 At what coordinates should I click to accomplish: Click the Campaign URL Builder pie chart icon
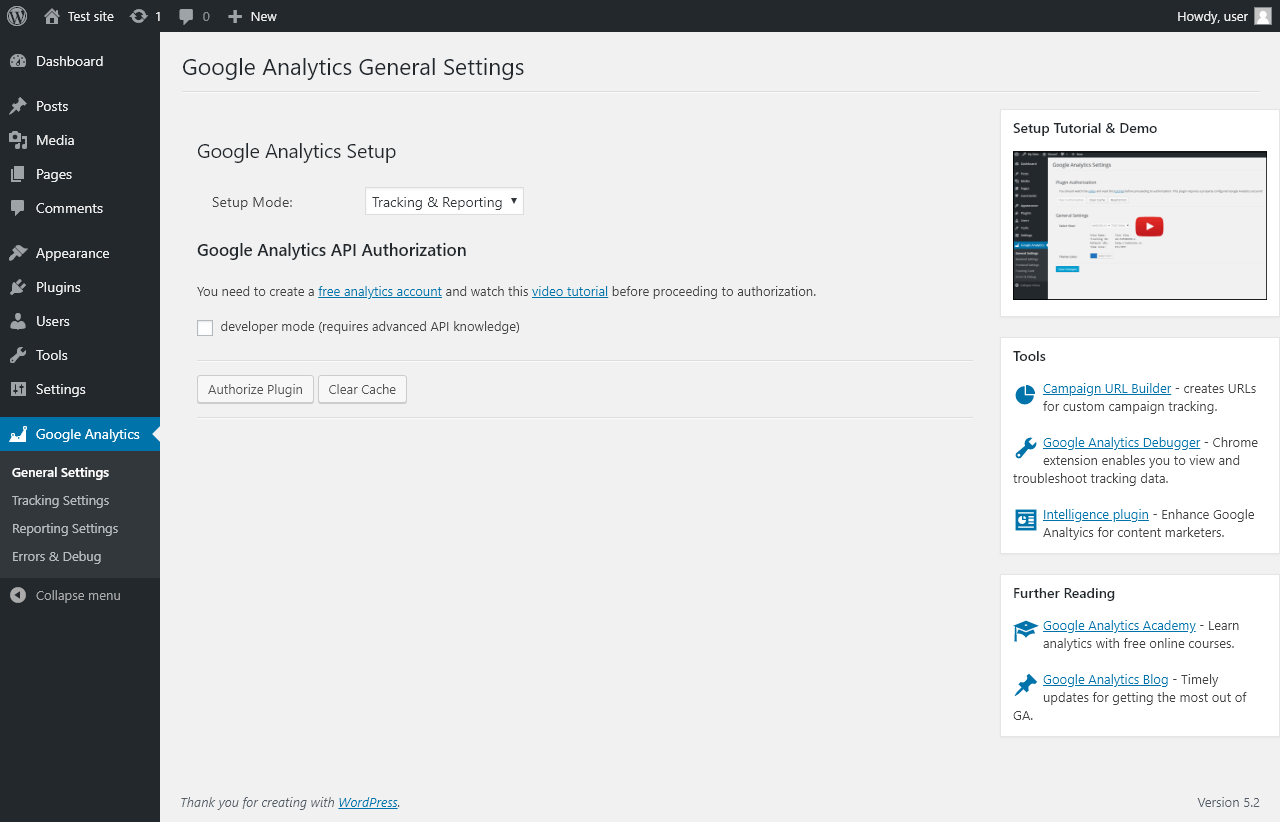(x=1025, y=395)
